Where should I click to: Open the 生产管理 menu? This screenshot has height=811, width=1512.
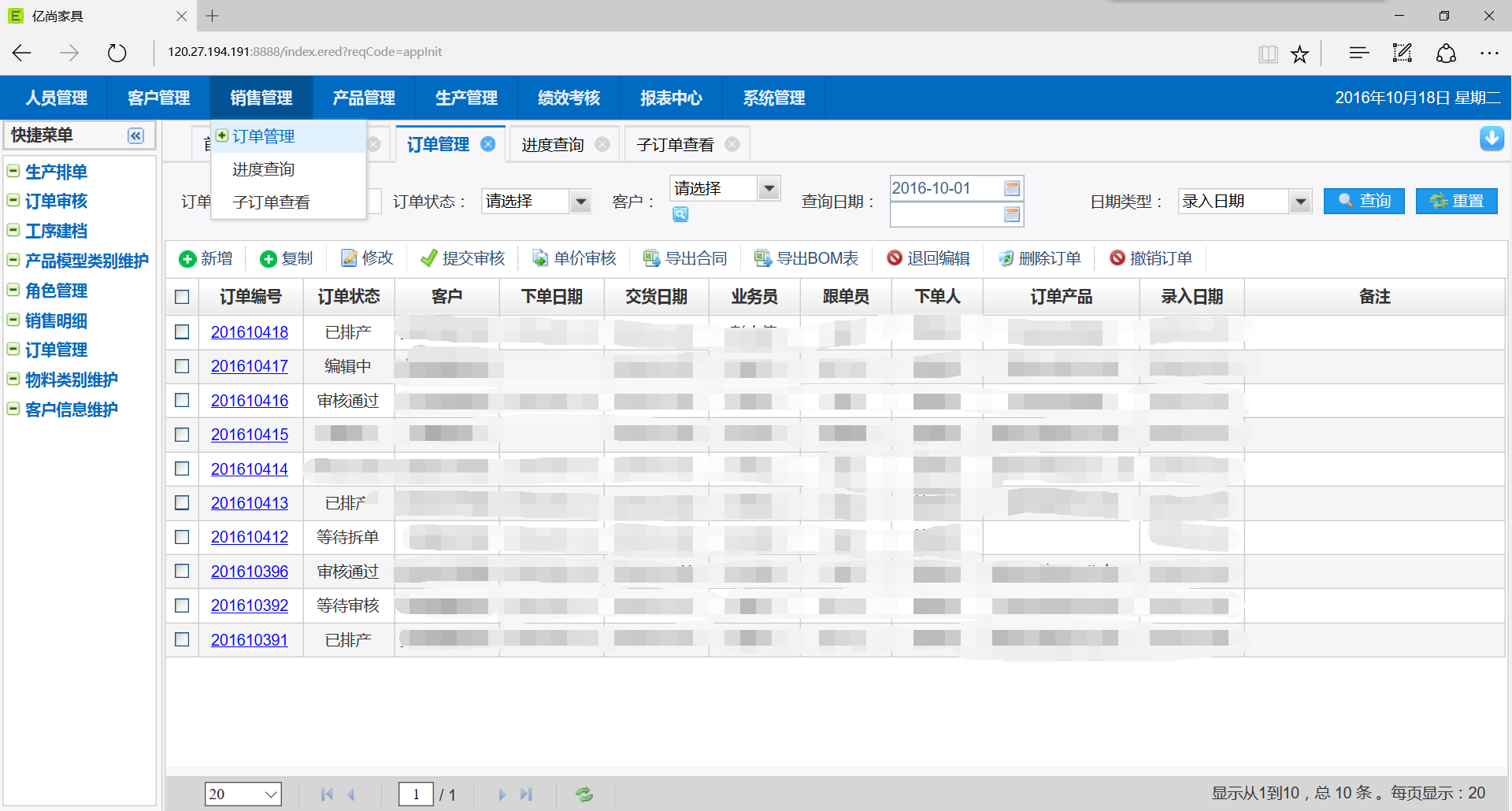pyautogui.click(x=466, y=98)
